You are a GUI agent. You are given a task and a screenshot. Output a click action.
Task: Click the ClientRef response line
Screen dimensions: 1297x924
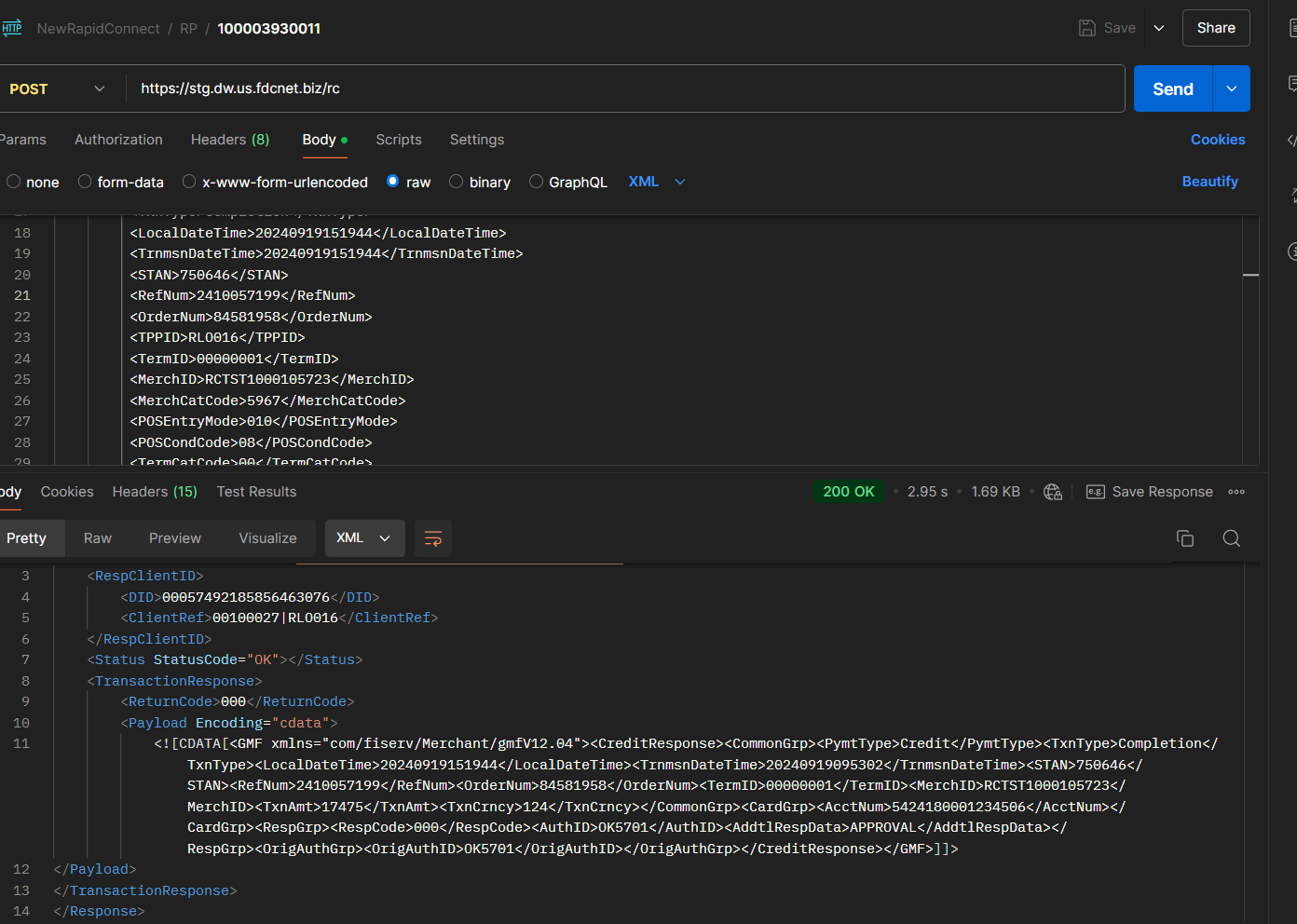[280, 618]
